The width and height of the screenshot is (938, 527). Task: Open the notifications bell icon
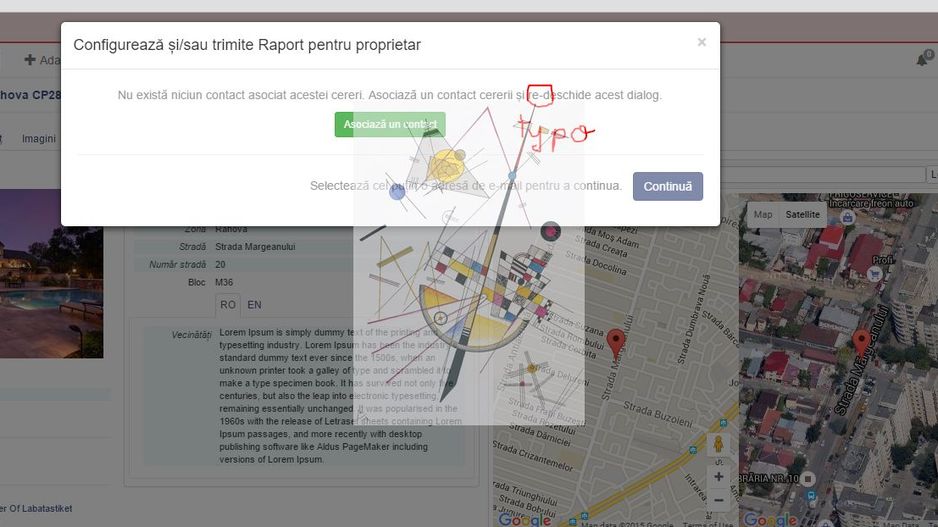(922, 60)
